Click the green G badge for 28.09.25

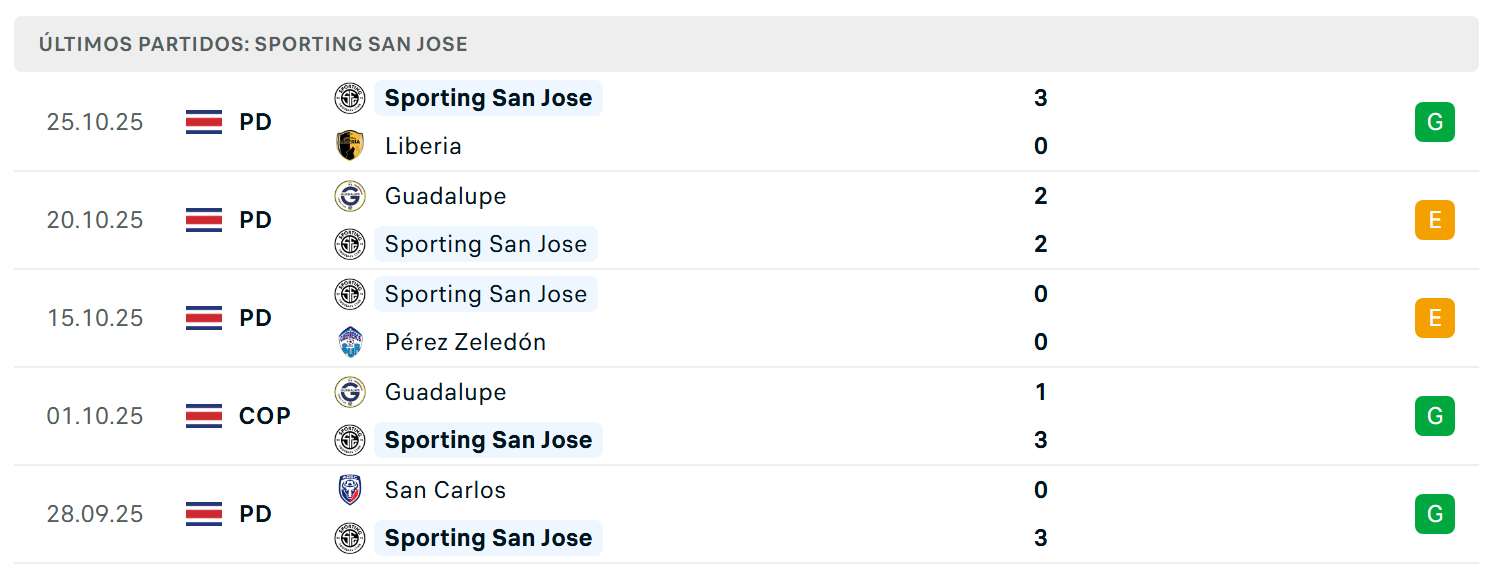[x=1434, y=514]
